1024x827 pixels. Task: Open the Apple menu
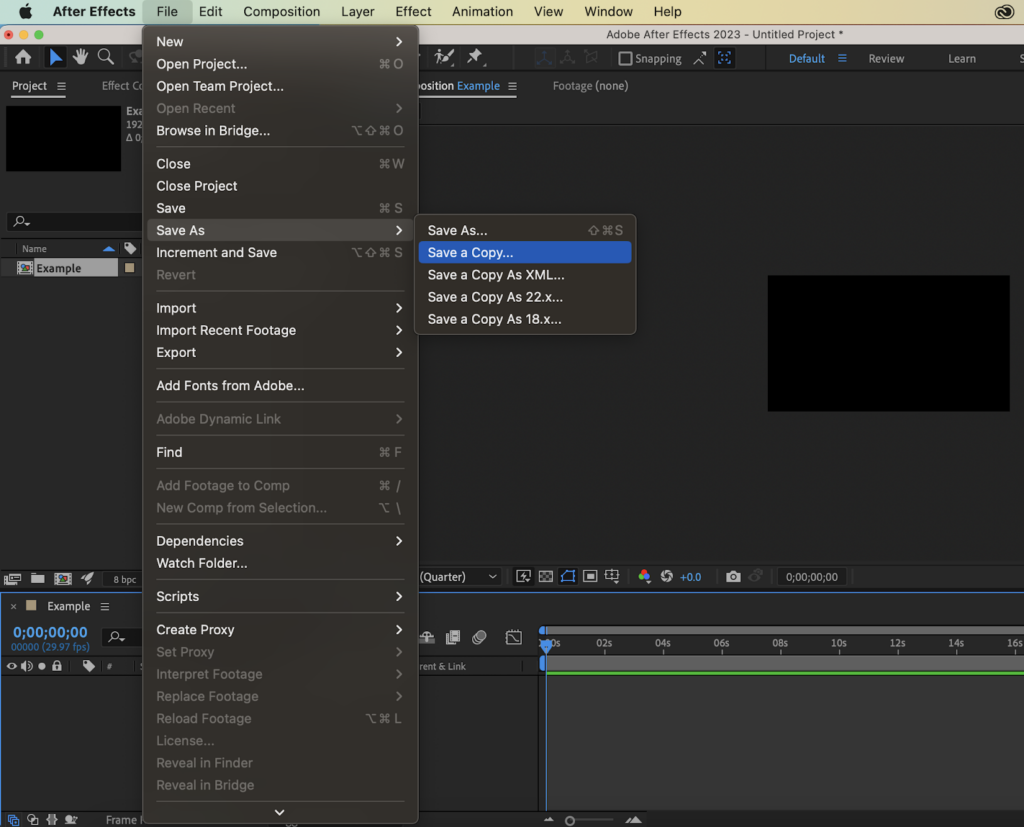point(25,12)
